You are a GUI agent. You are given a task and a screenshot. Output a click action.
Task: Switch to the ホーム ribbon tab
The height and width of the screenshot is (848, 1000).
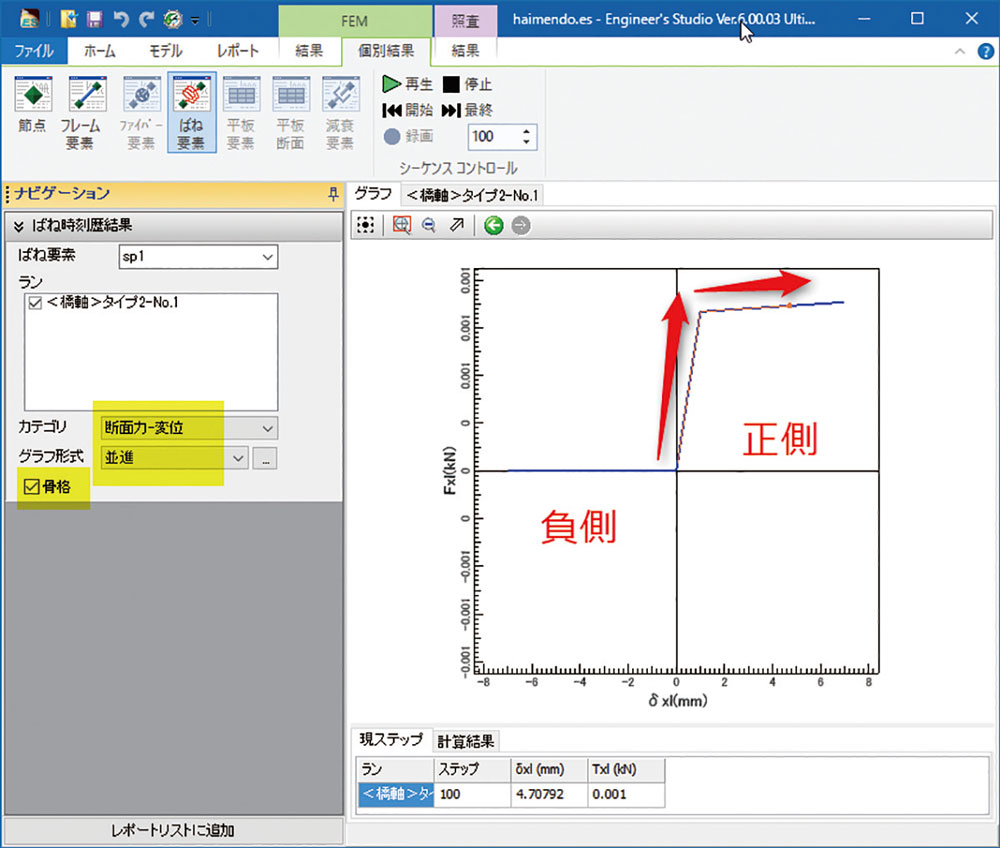click(x=99, y=51)
